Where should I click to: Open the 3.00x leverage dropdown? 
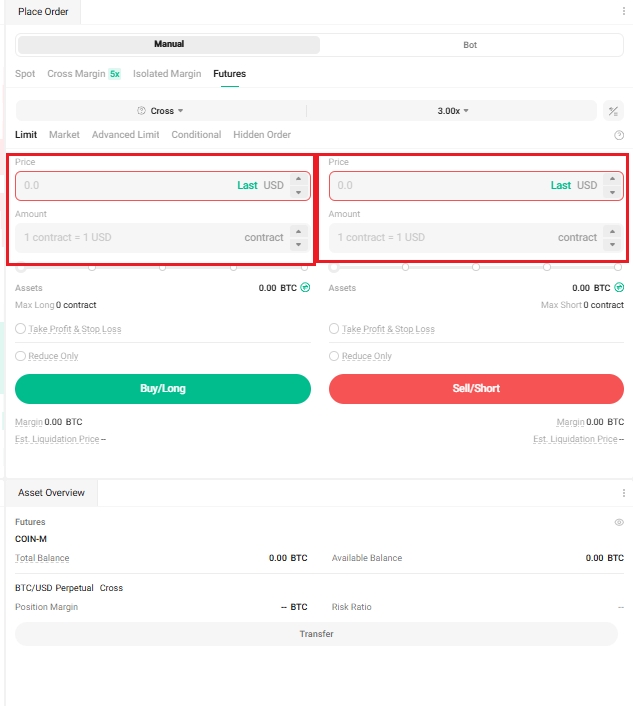coord(453,111)
